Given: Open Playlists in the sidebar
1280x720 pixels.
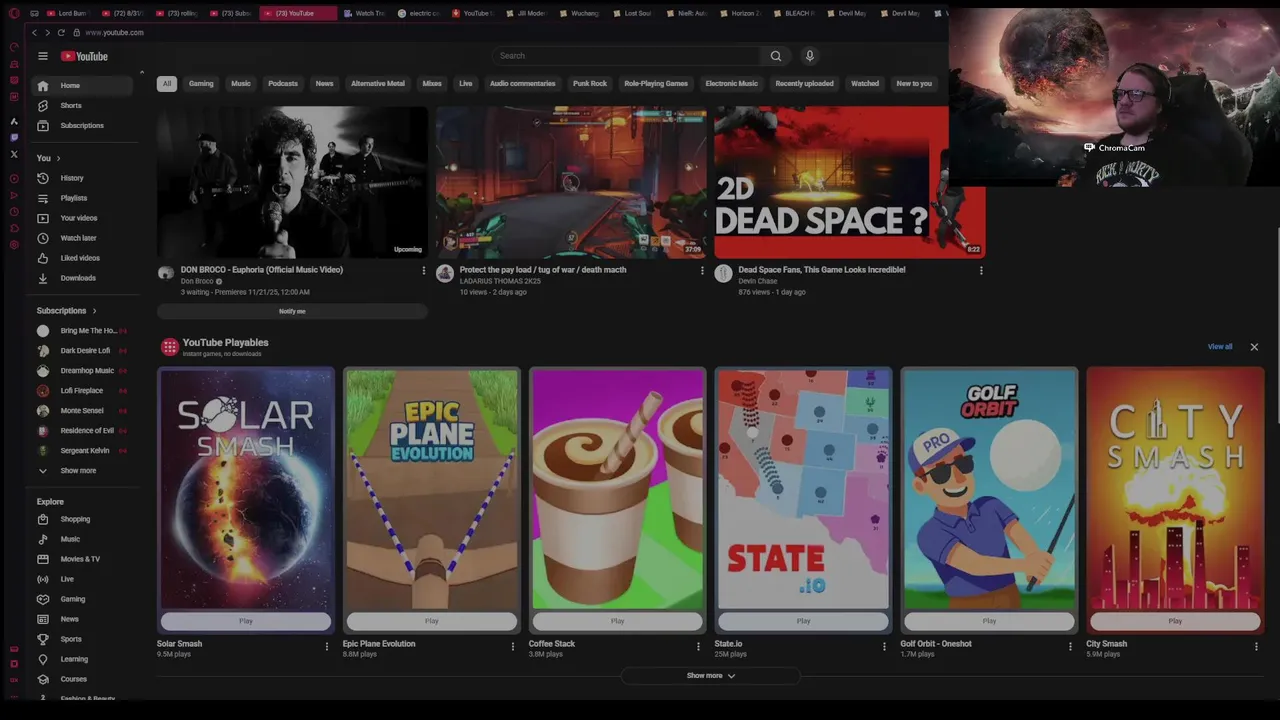Looking at the screenshot, I should pos(82,198).
